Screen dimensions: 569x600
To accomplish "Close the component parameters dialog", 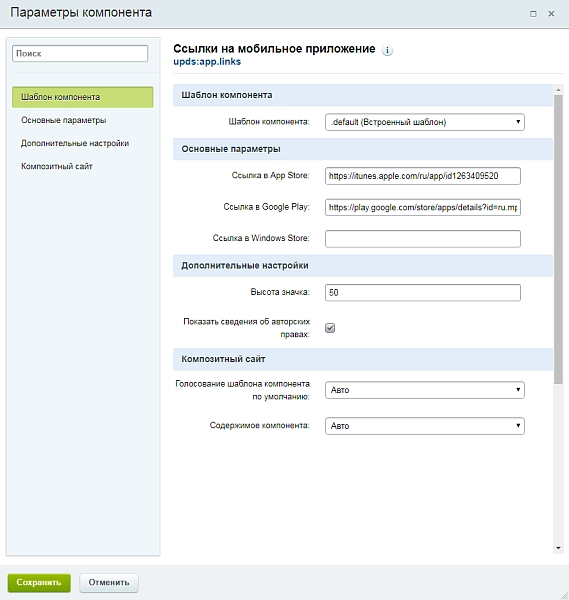I will click(551, 14).
